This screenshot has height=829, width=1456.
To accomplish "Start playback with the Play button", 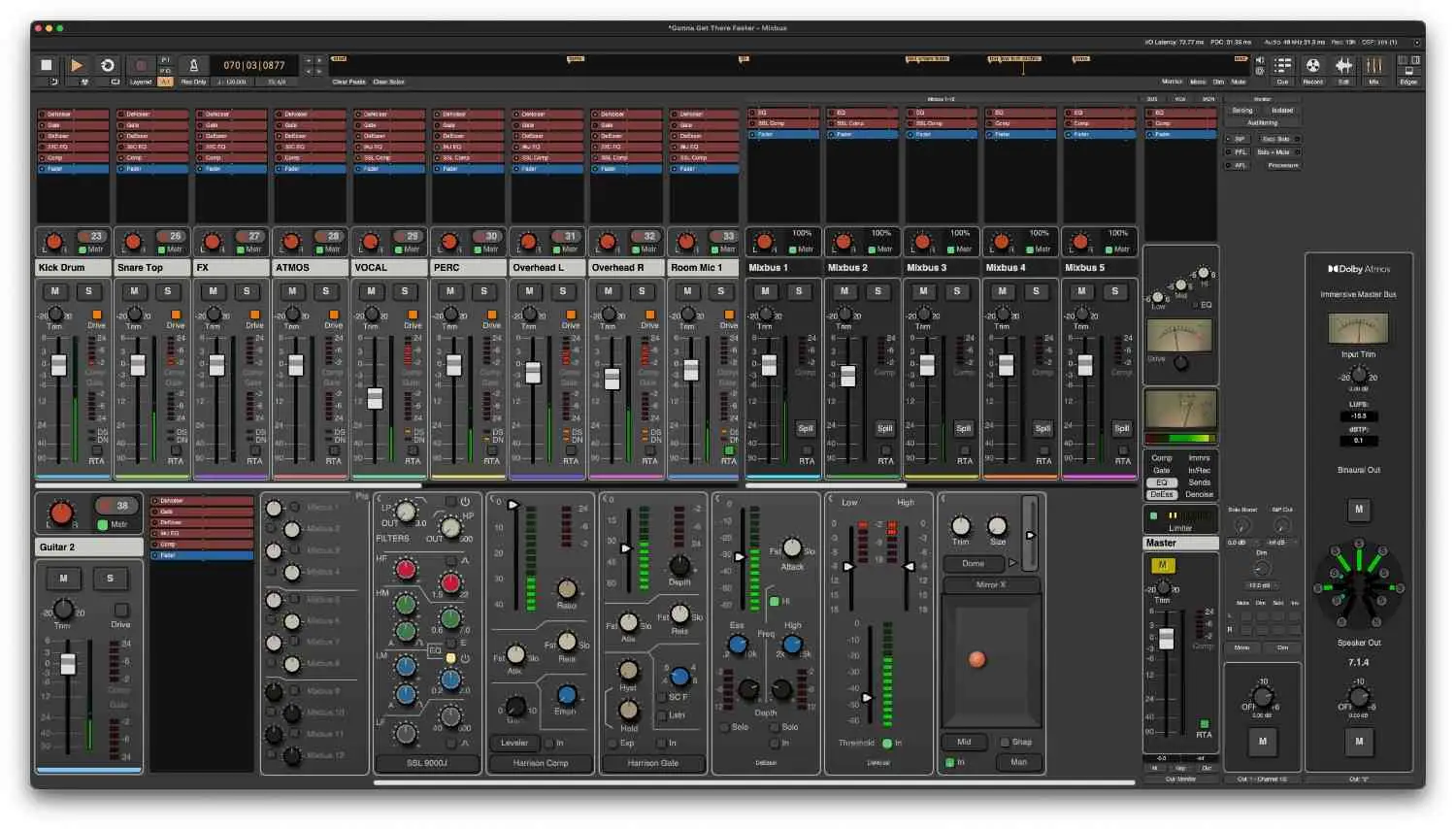I will pyautogui.click(x=77, y=65).
